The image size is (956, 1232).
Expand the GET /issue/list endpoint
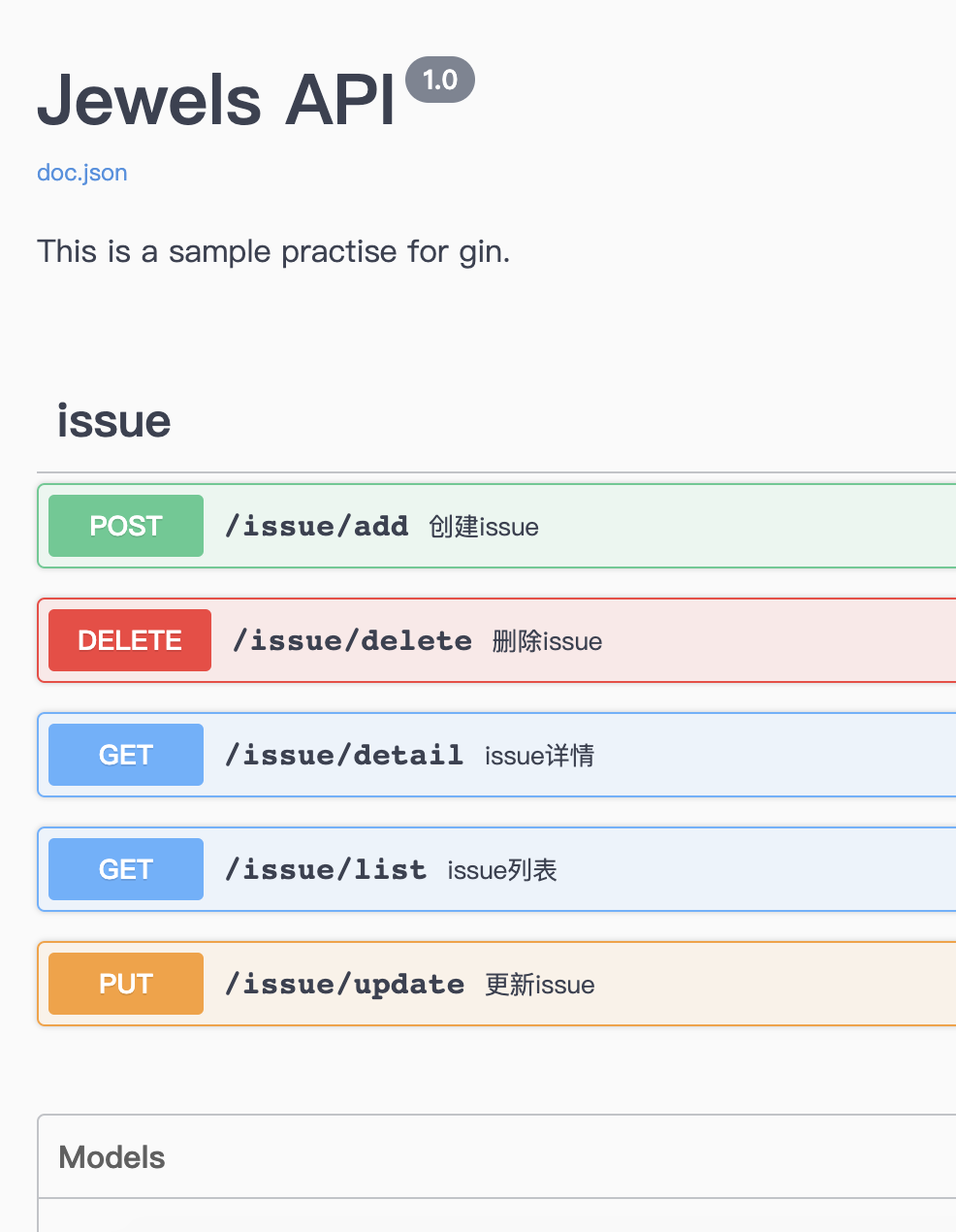click(485, 868)
